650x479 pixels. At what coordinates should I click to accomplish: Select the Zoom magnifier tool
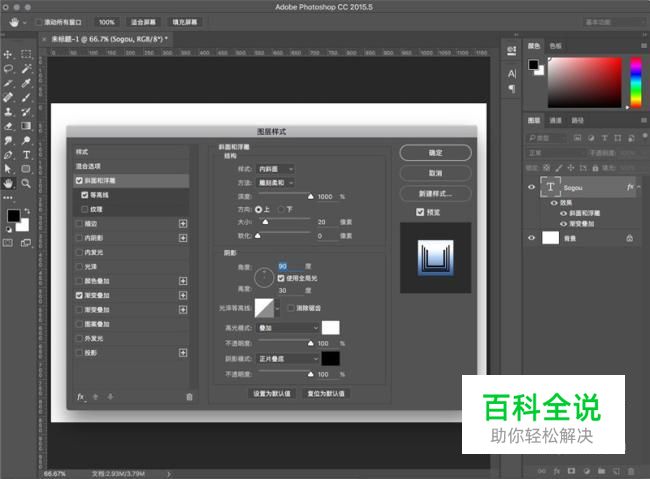click(x=26, y=183)
